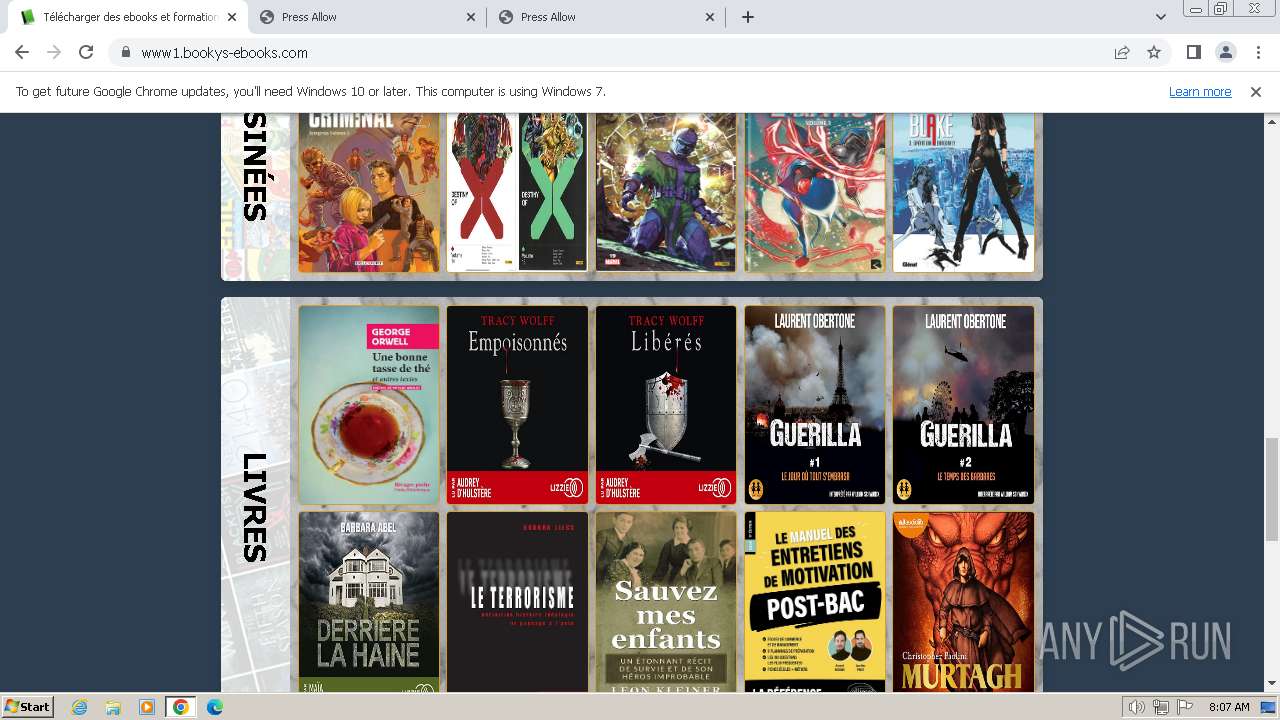Close the bookys-ebooks tab
The height and width of the screenshot is (720, 1280).
232,17
